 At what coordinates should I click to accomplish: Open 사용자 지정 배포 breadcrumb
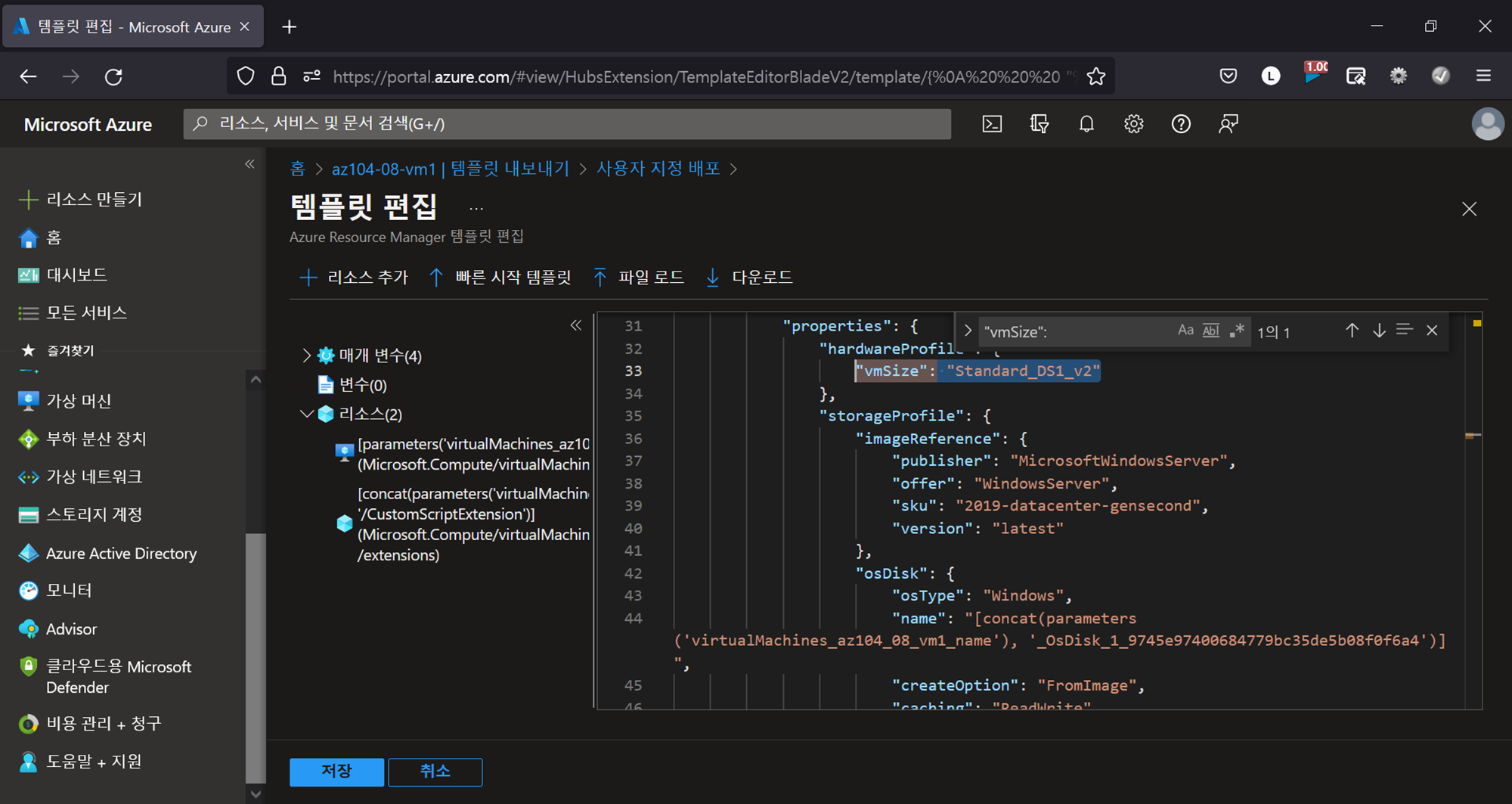(x=658, y=169)
